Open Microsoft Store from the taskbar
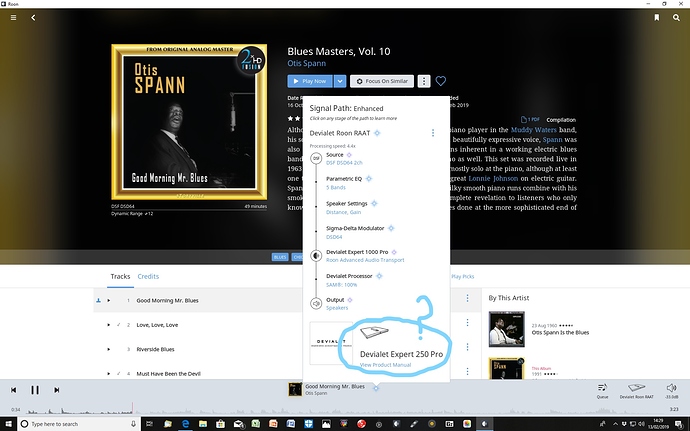This screenshot has width=690, height=431. coord(220,424)
